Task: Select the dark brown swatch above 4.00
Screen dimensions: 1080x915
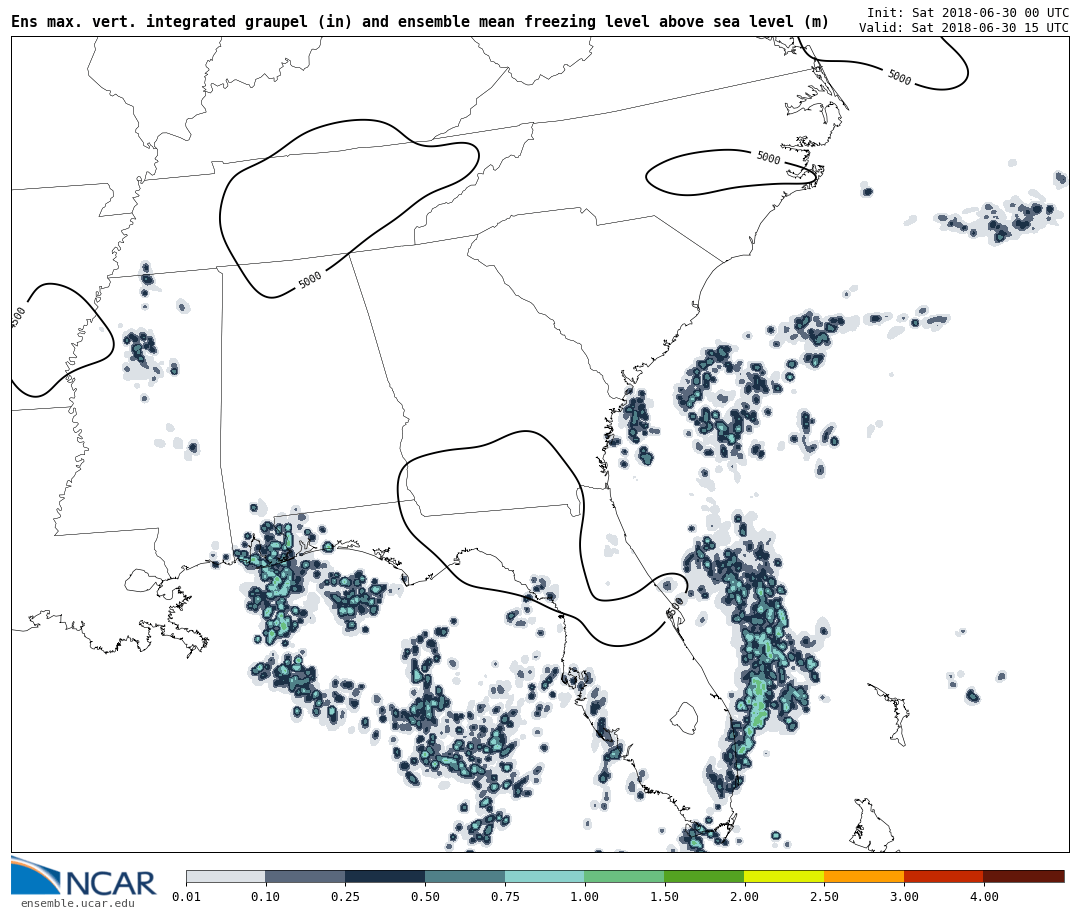Action: [1024, 877]
